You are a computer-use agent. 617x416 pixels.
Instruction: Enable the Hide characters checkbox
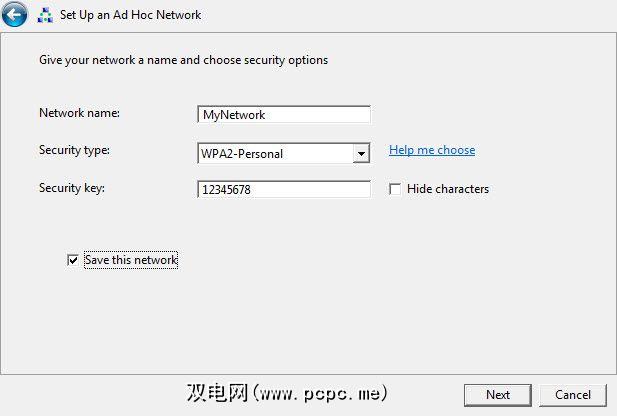[x=396, y=189]
